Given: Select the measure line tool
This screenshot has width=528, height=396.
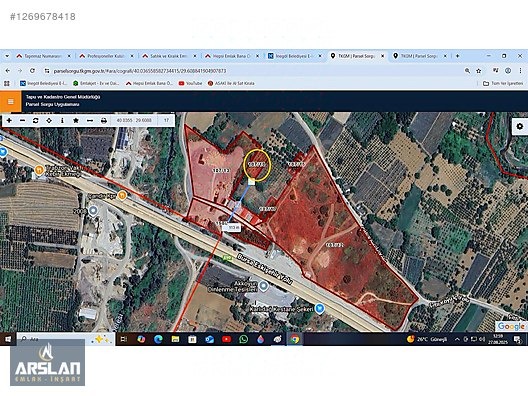Looking at the screenshot, I should tap(90, 121).
